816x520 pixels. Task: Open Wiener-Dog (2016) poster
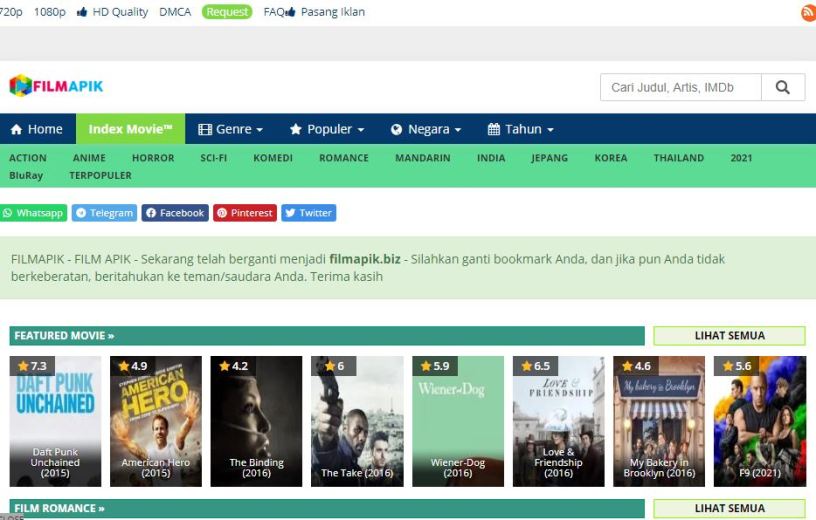458,421
